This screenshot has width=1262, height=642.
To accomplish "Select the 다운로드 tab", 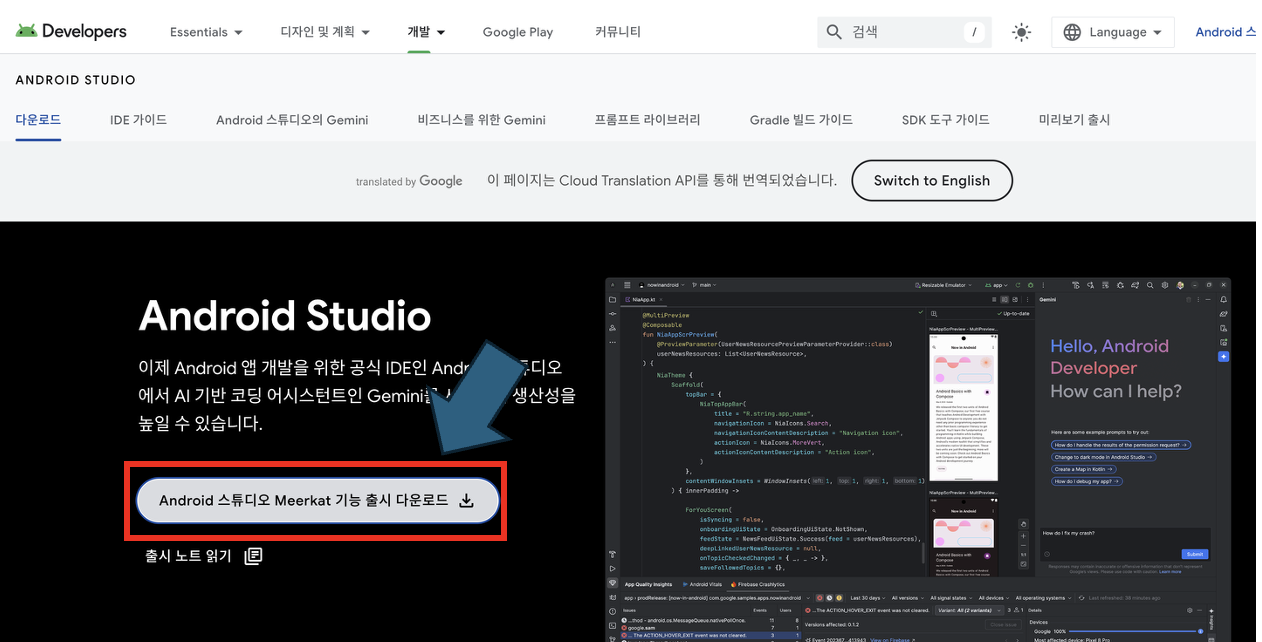I will pos(38,120).
